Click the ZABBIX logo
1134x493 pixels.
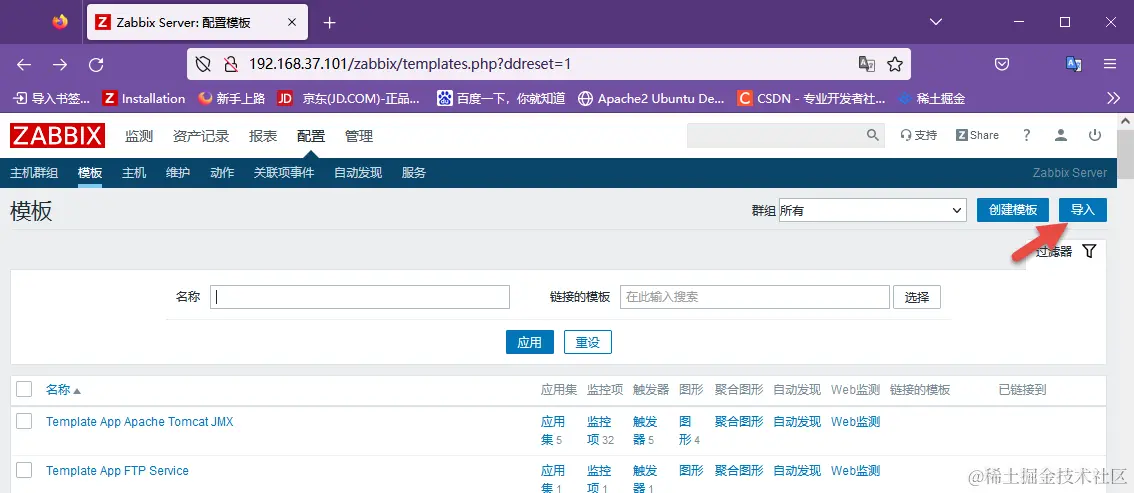pyautogui.click(x=58, y=135)
